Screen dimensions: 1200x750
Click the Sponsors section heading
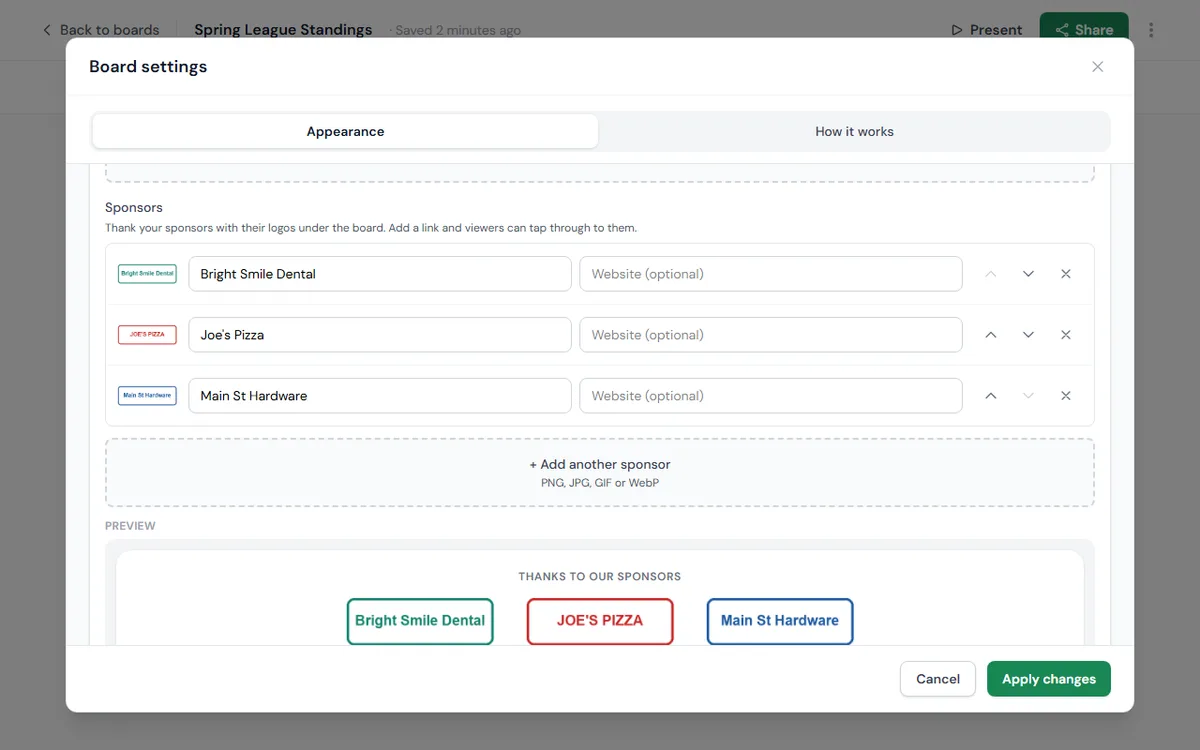pyautogui.click(x=134, y=208)
